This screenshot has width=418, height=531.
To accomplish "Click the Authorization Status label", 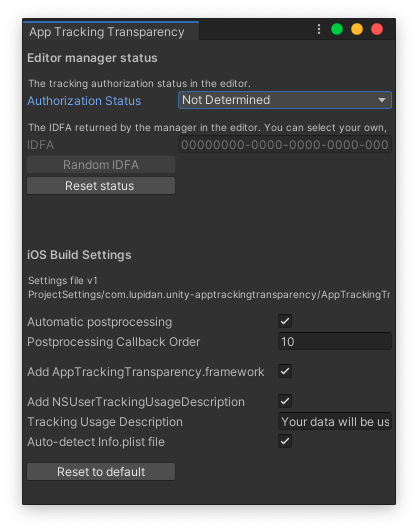I will [84, 101].
